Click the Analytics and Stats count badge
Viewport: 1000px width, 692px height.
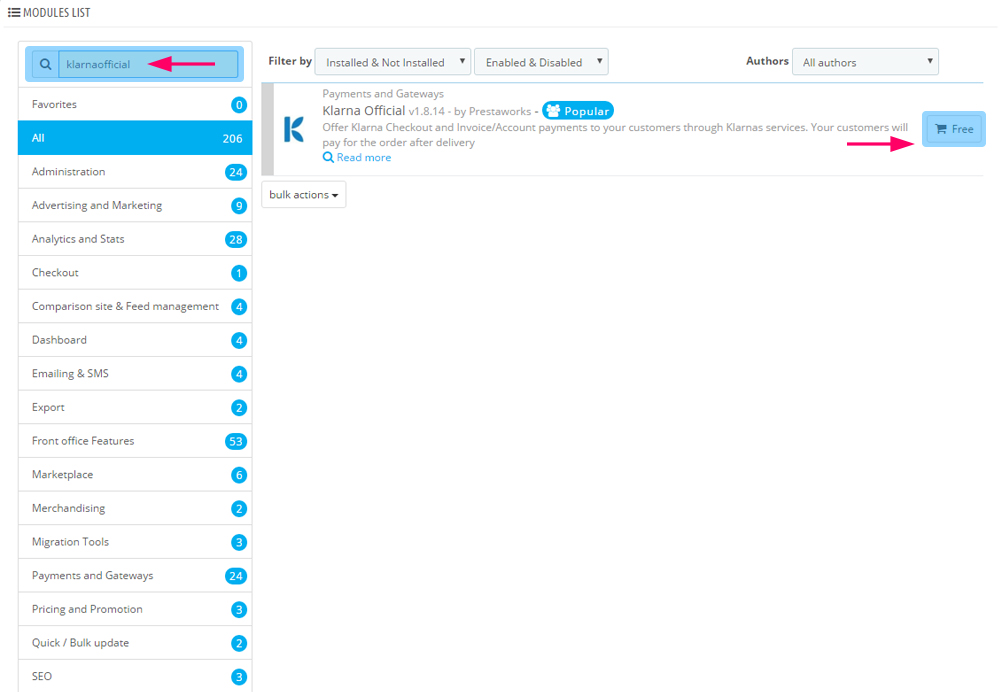point(236,239)
